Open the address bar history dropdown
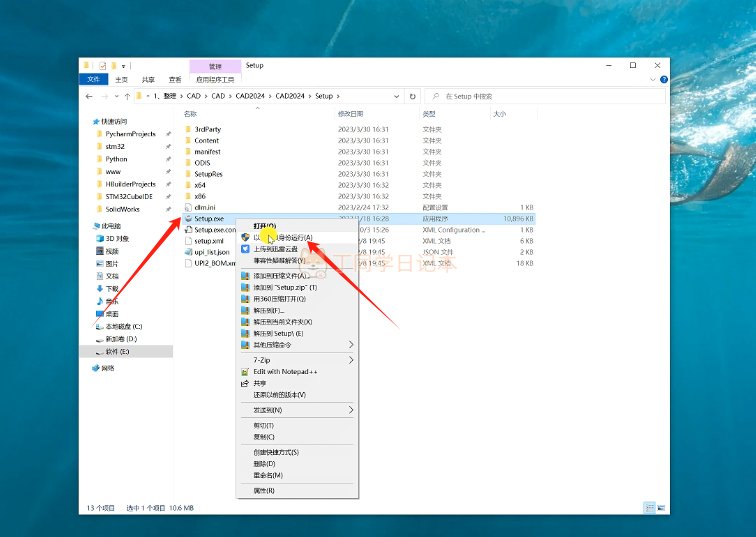This screenshot has height=537, width=756. pos(397,96)
